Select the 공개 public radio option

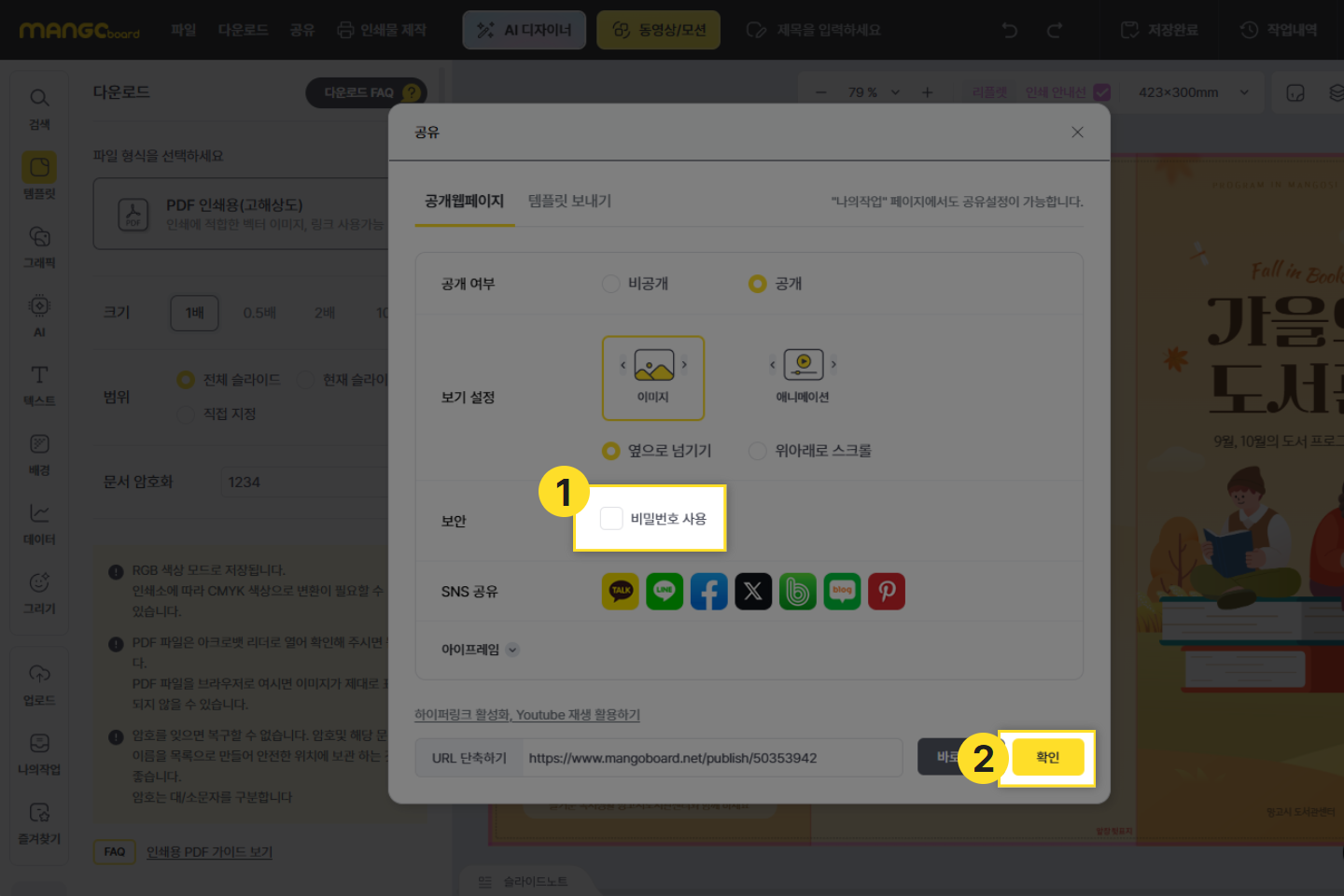pyautogui.click(x=758, y=284)
